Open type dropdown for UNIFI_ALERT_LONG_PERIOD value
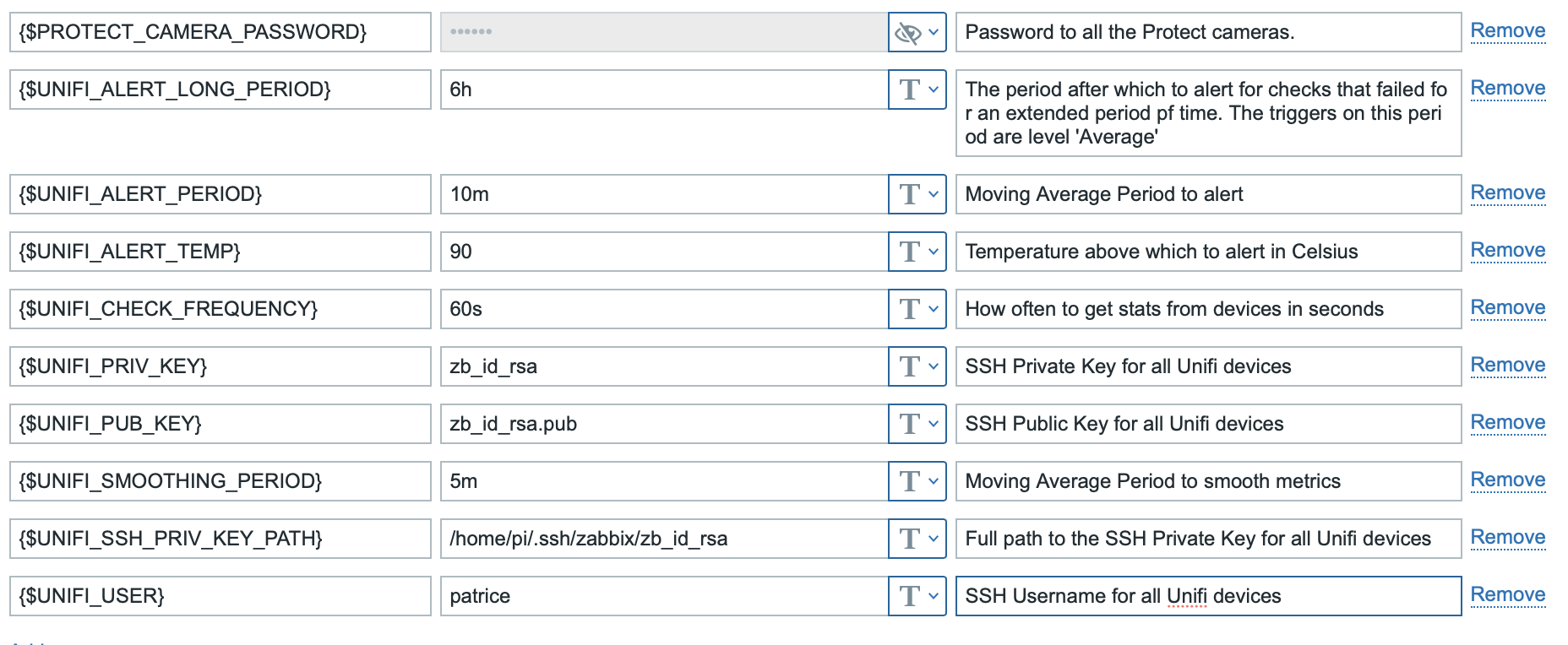Screen dimensions: 1568x645 point(917,89)
